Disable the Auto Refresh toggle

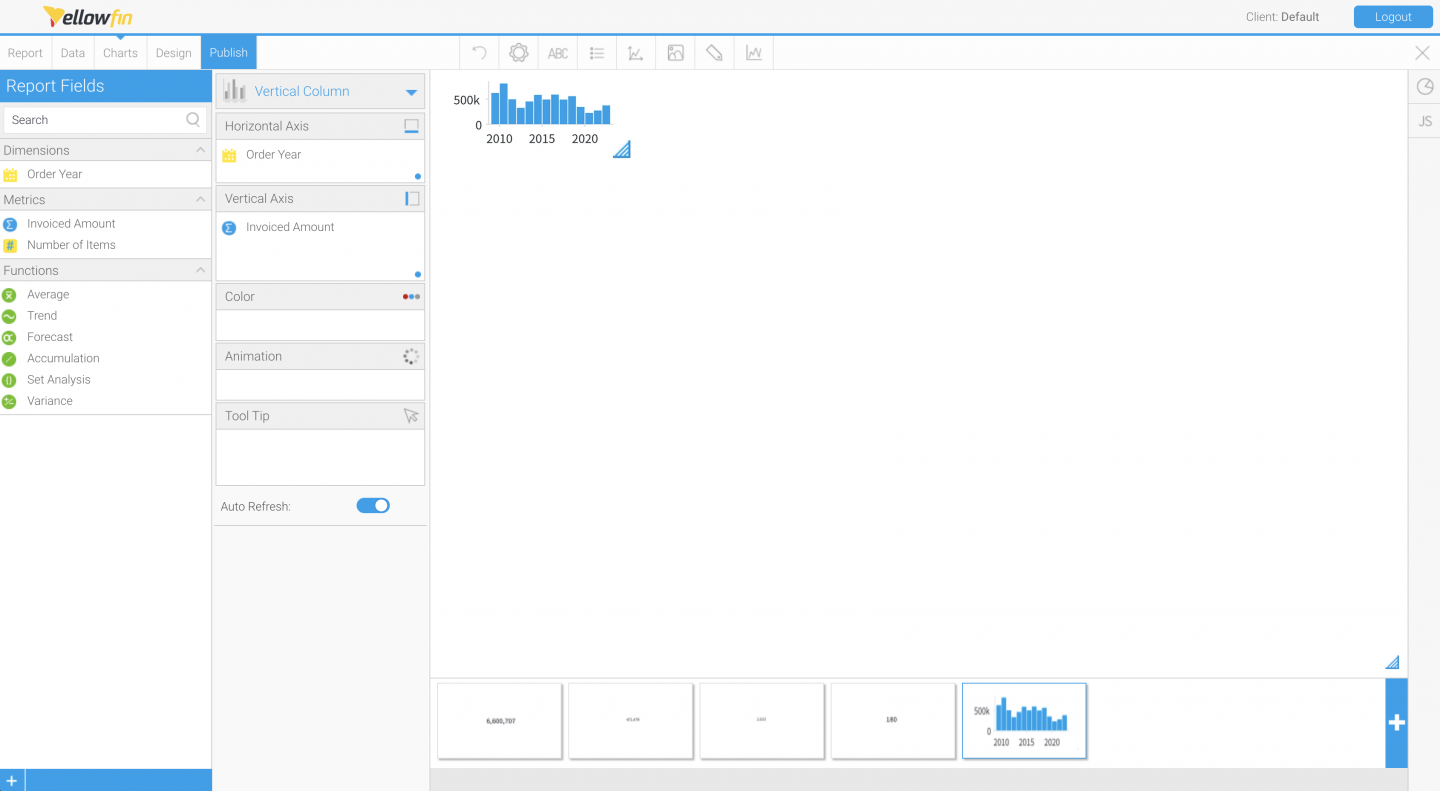click(373, 505)
